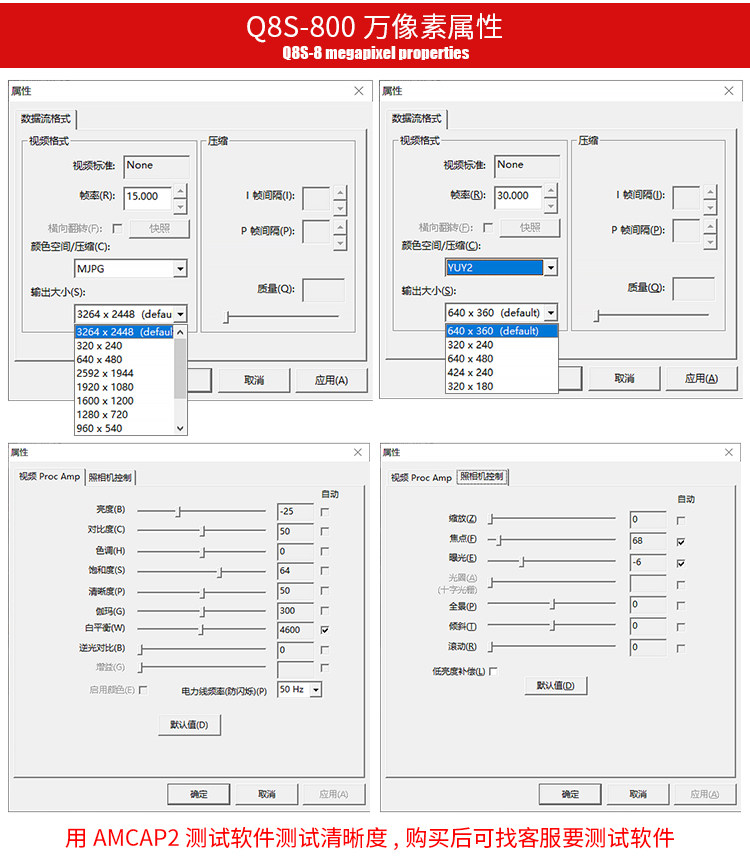Toggle auto checkbox for 伽玛(G)

(x=325, y=611)
